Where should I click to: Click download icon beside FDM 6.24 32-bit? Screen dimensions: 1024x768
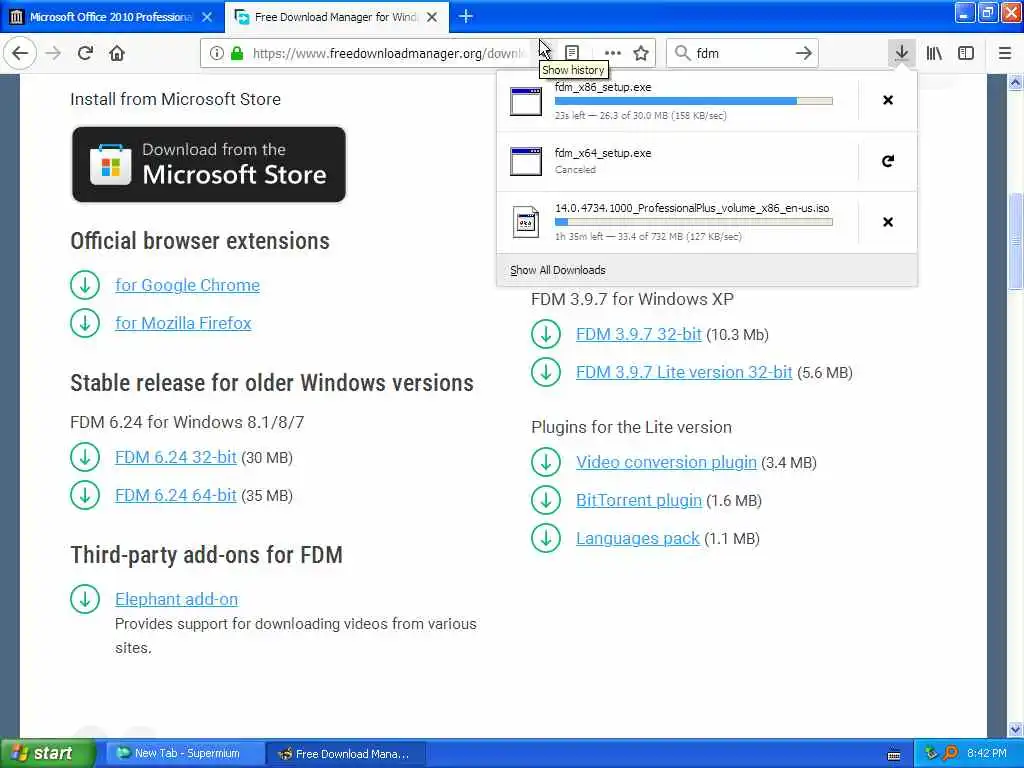(x=85, y=457)
